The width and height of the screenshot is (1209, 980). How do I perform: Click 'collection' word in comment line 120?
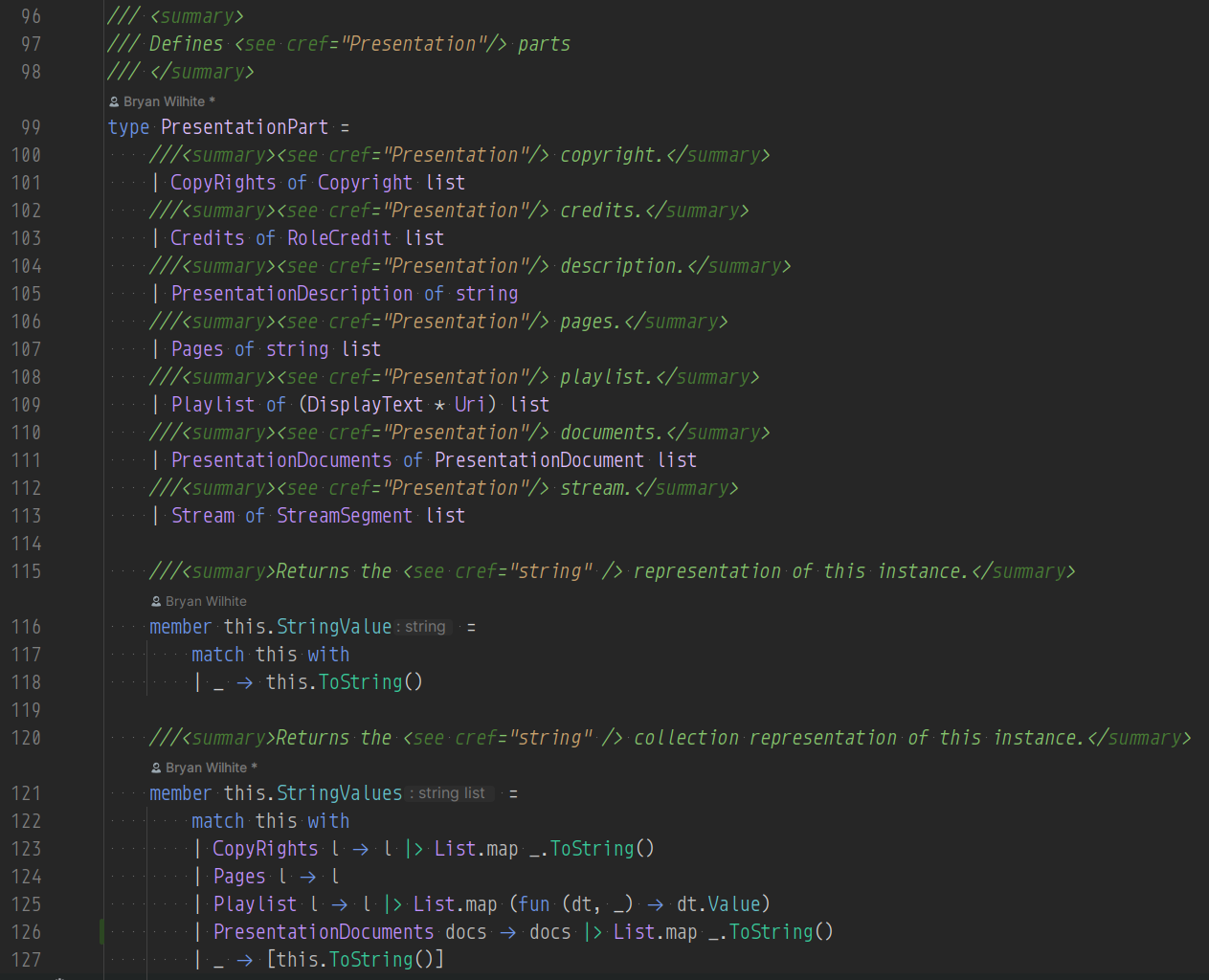[x=686, y=738]
